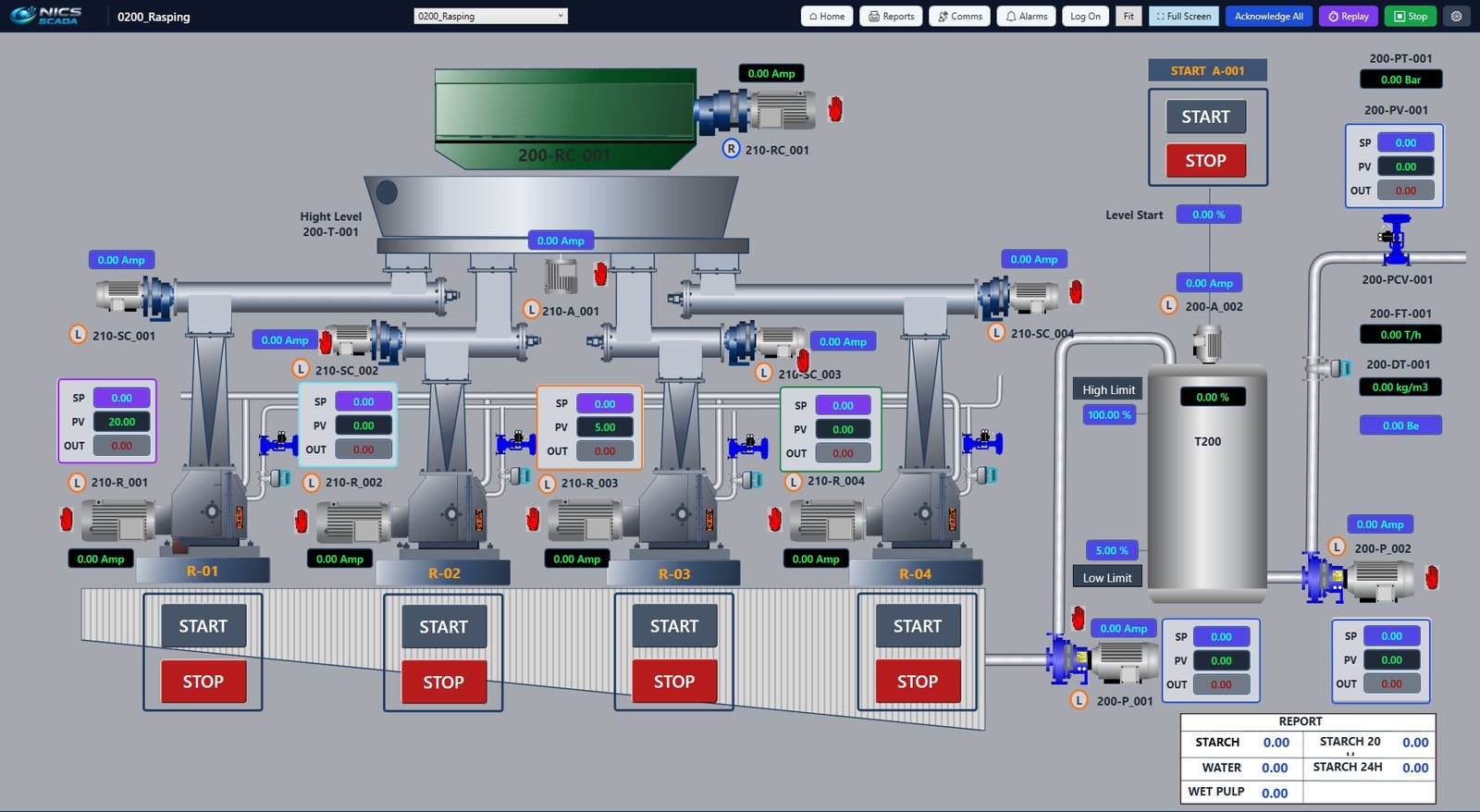The width and height of the screenshot is (1480, 812).
Task: Stop rasper R-01
Action: (203, 682)
